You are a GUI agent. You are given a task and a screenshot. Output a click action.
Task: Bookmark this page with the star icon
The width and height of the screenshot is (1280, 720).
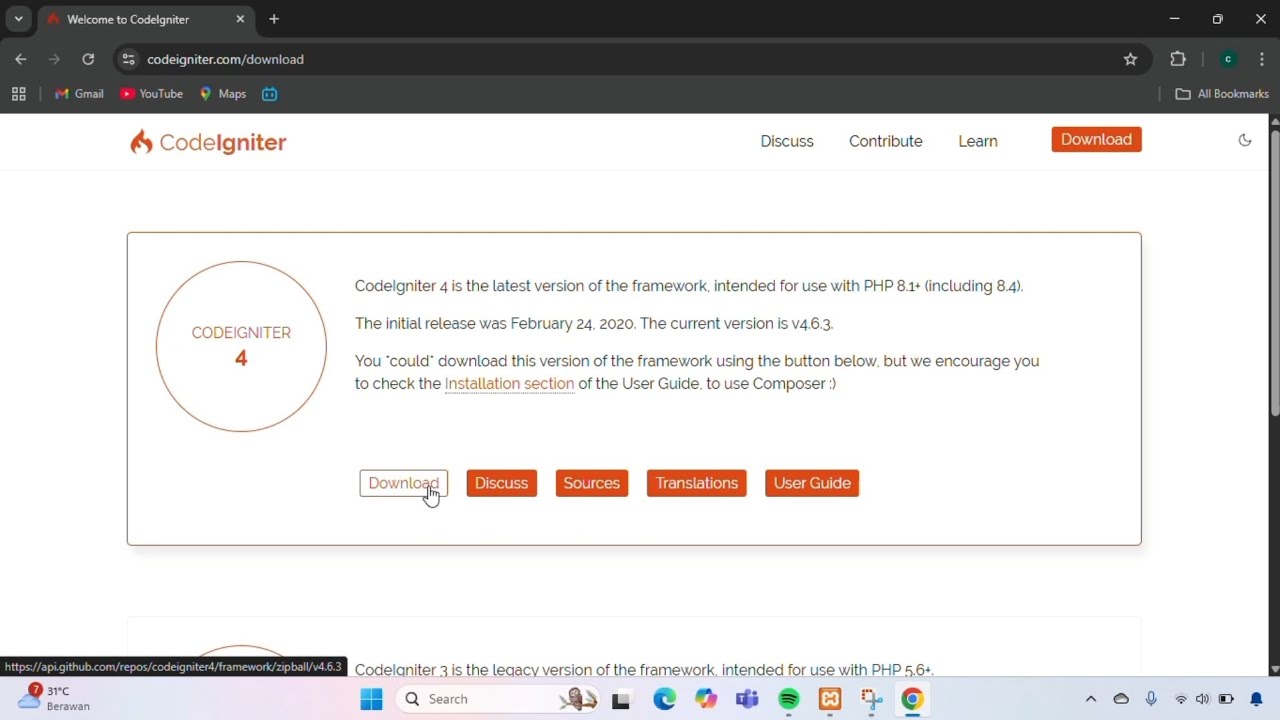pos(1130,59)
